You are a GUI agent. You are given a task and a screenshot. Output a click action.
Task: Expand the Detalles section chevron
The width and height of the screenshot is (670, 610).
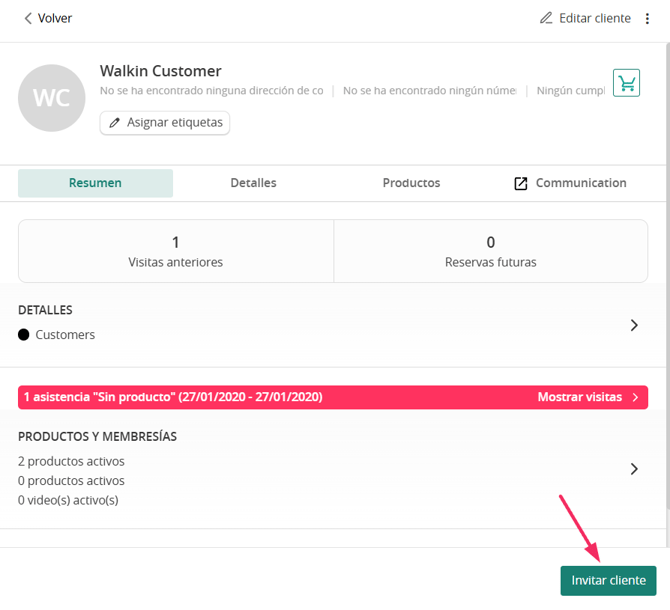click(634, 325)
